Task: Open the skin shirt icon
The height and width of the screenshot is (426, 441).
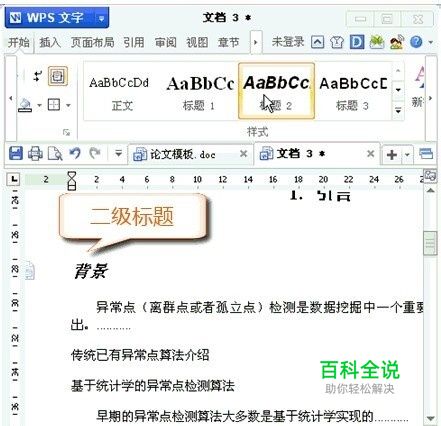Action: tap(337, 42)
